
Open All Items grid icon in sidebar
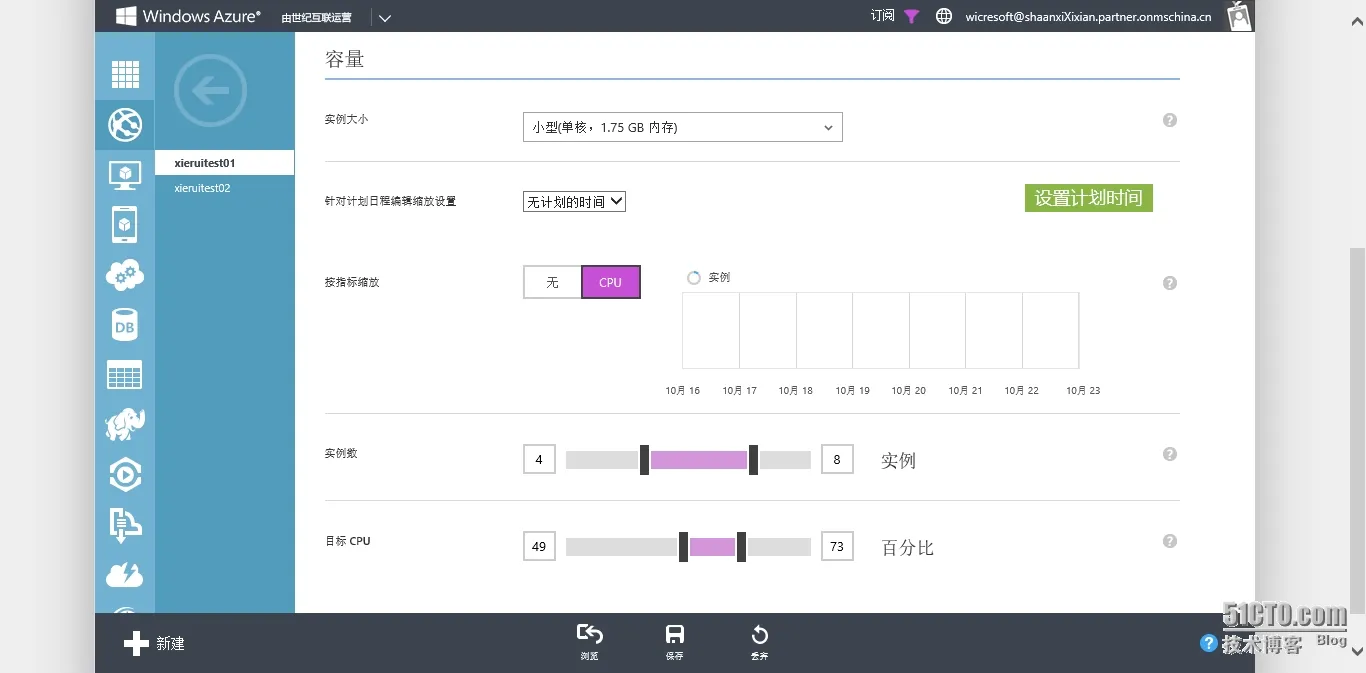[x=125, y=75]
